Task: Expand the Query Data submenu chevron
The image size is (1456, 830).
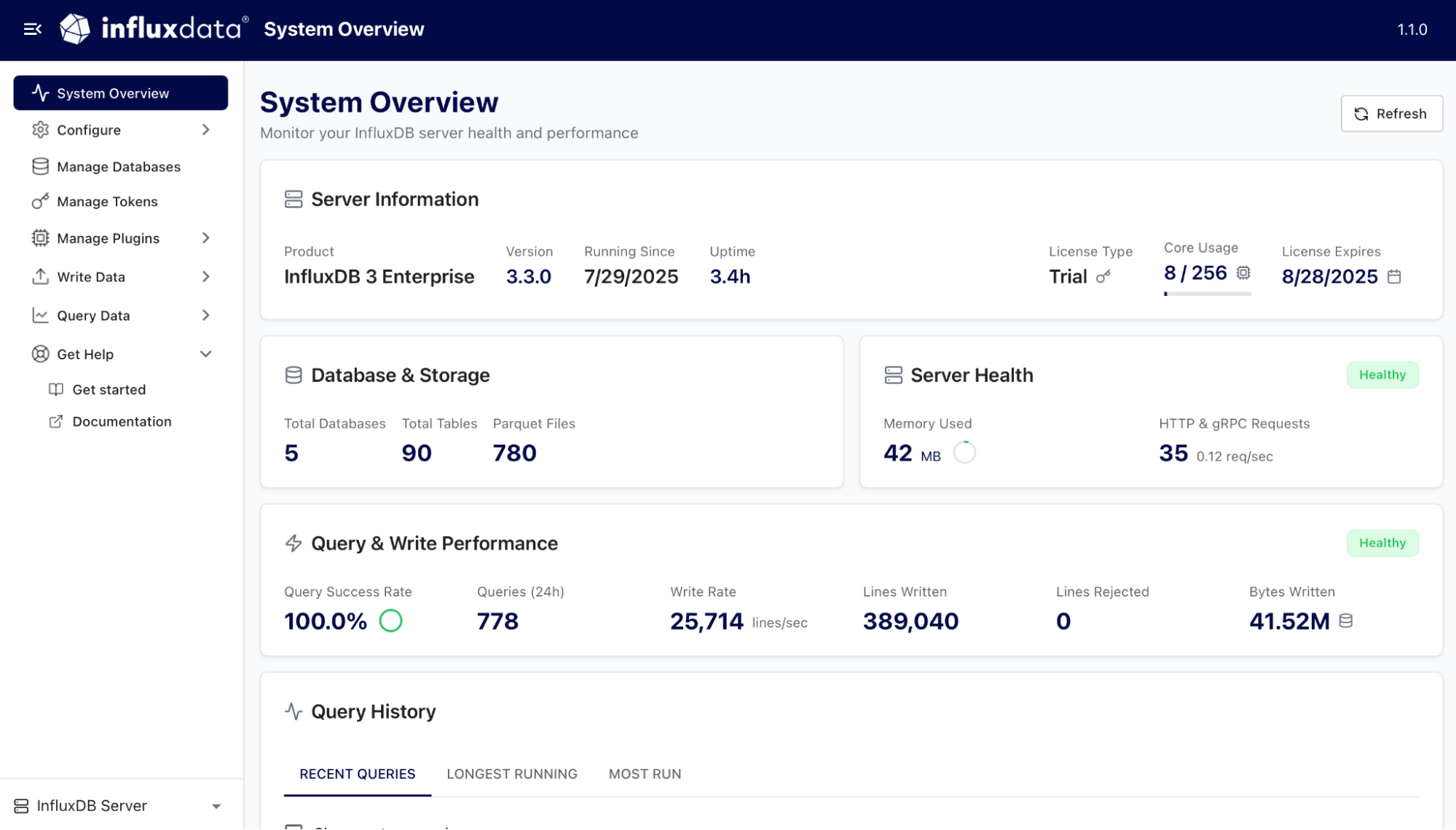Action: (206, 316)
